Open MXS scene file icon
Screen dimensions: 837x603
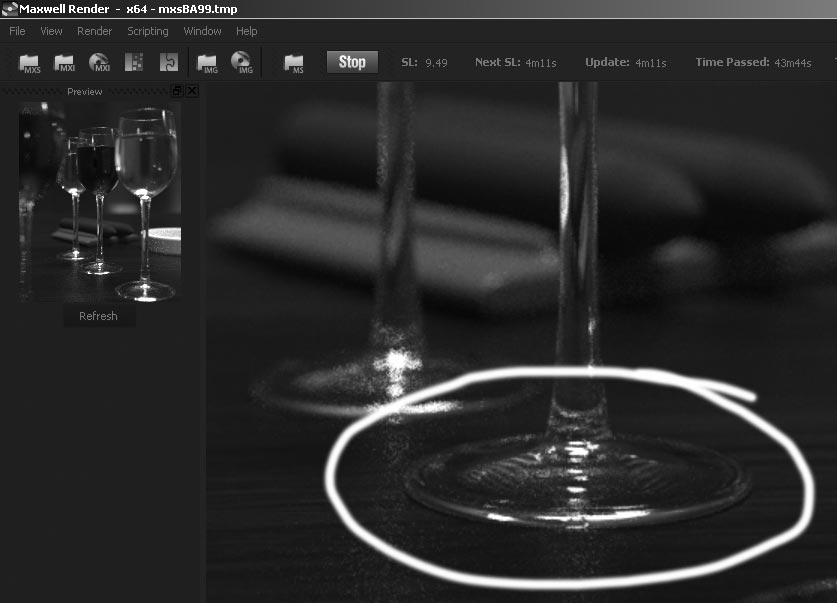pyautogui.click(x=29, y=63)
